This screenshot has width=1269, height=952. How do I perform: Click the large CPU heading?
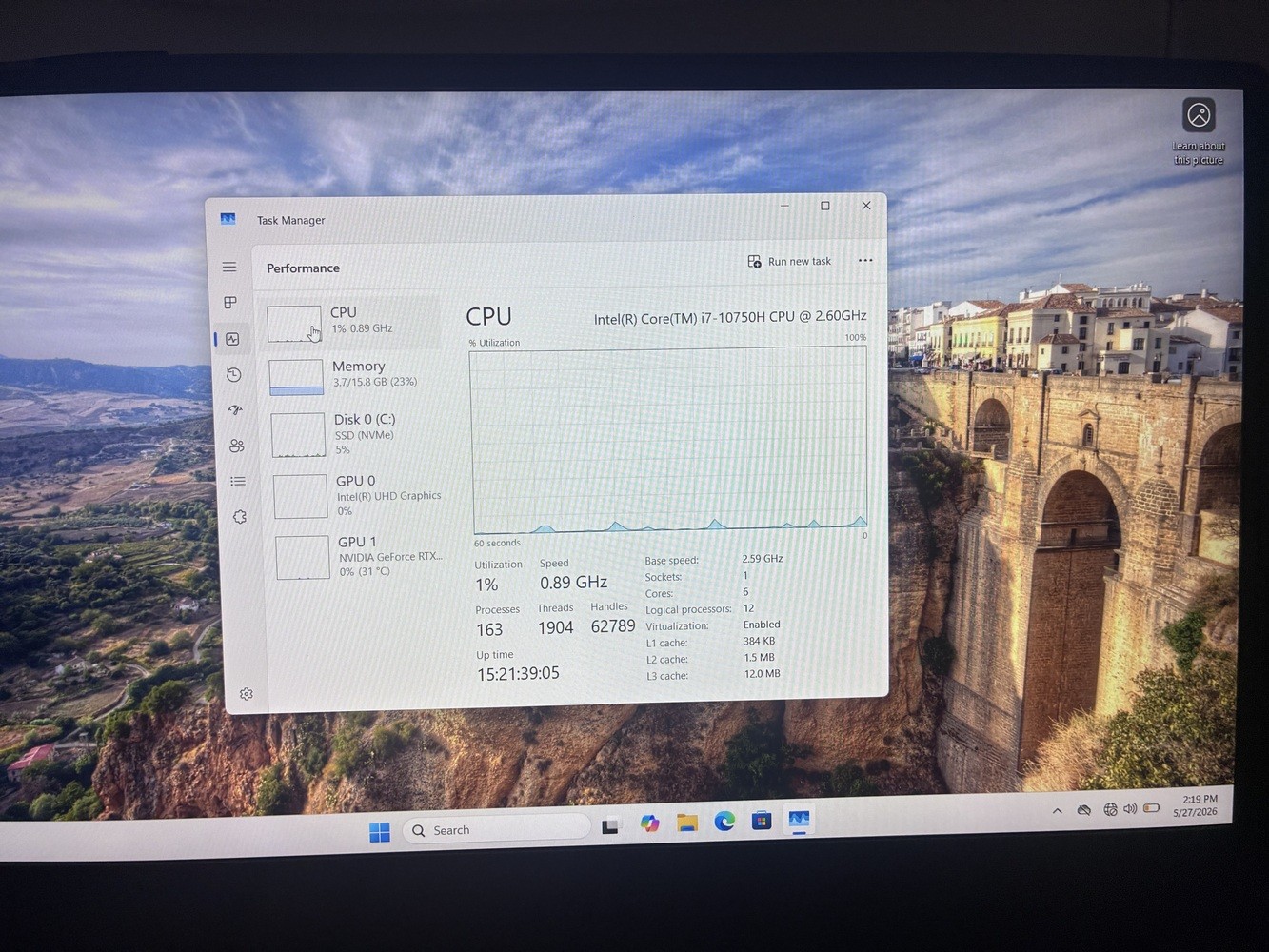pyautogui.click(x=488, y=316)
